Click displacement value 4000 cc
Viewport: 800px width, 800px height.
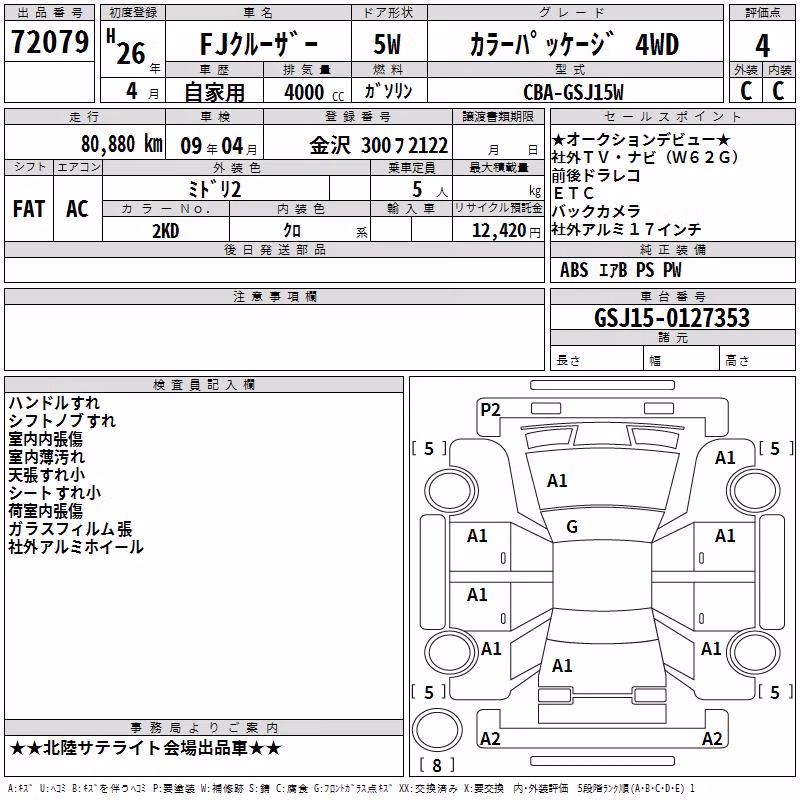pyautogui.click(x=314, y=92)
